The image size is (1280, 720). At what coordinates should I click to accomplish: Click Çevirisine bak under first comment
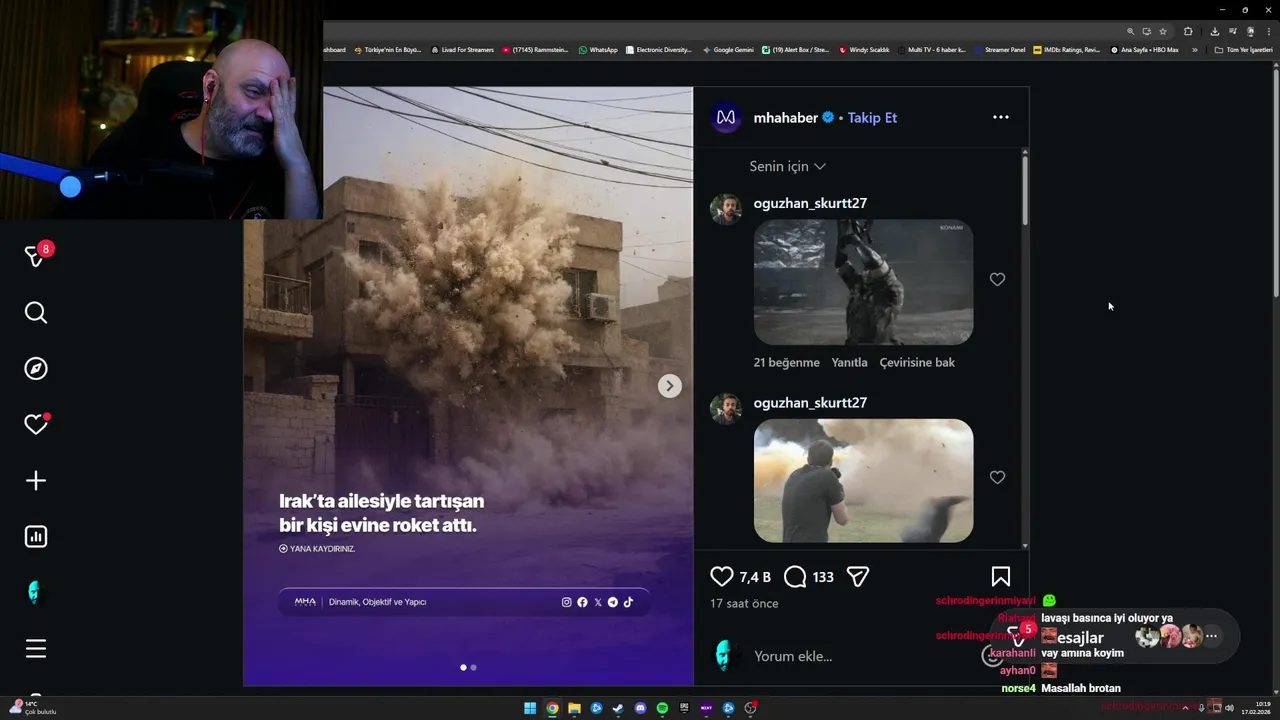pos(917,362)
